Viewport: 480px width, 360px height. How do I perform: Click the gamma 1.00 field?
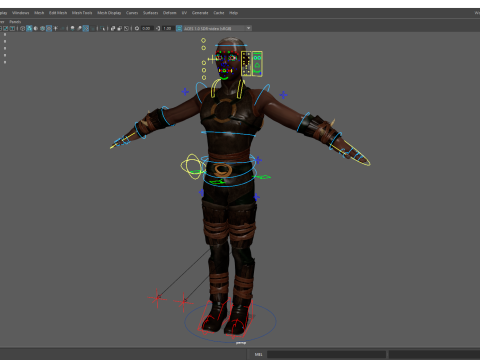pyautogui.click(x=168, y=28)
